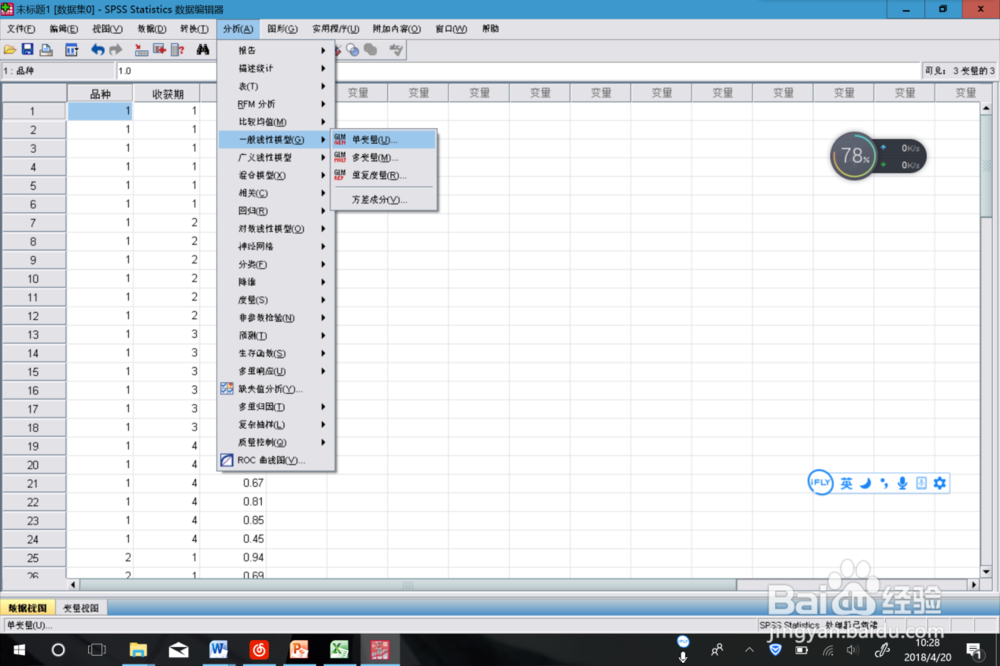Viewport: 1000px width, 666px height.
Task: Click the grey Redo arrow icon
Action: coord(116,50)
